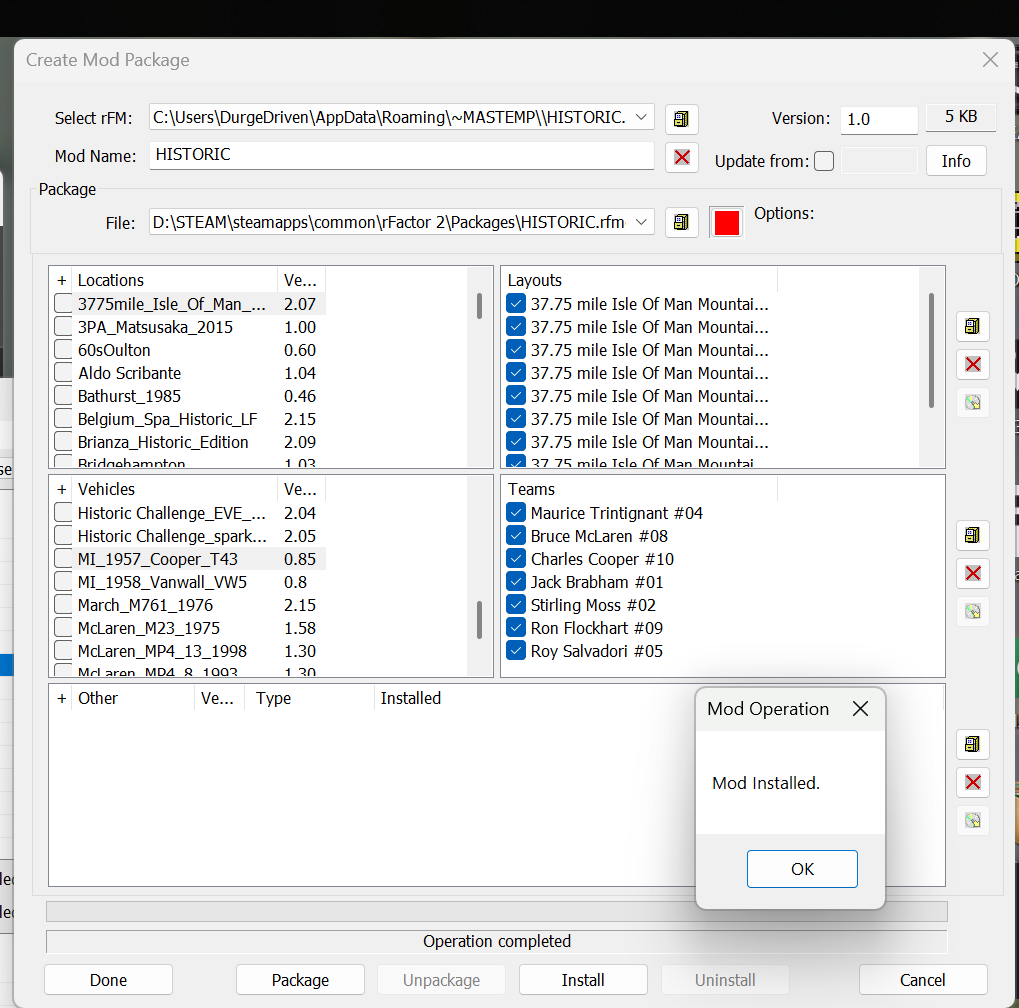Select McLaren_M23_1975 vehicle row
The width and height of the screenshot is (1019, 1008).
(x=190, y=628)
